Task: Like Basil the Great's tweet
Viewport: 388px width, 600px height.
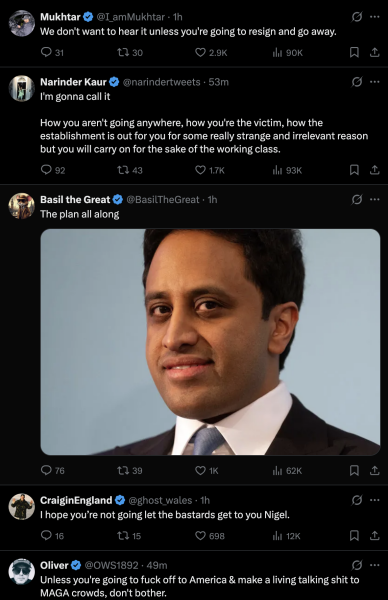Action: pyautogui.click(x=201, y=470)
